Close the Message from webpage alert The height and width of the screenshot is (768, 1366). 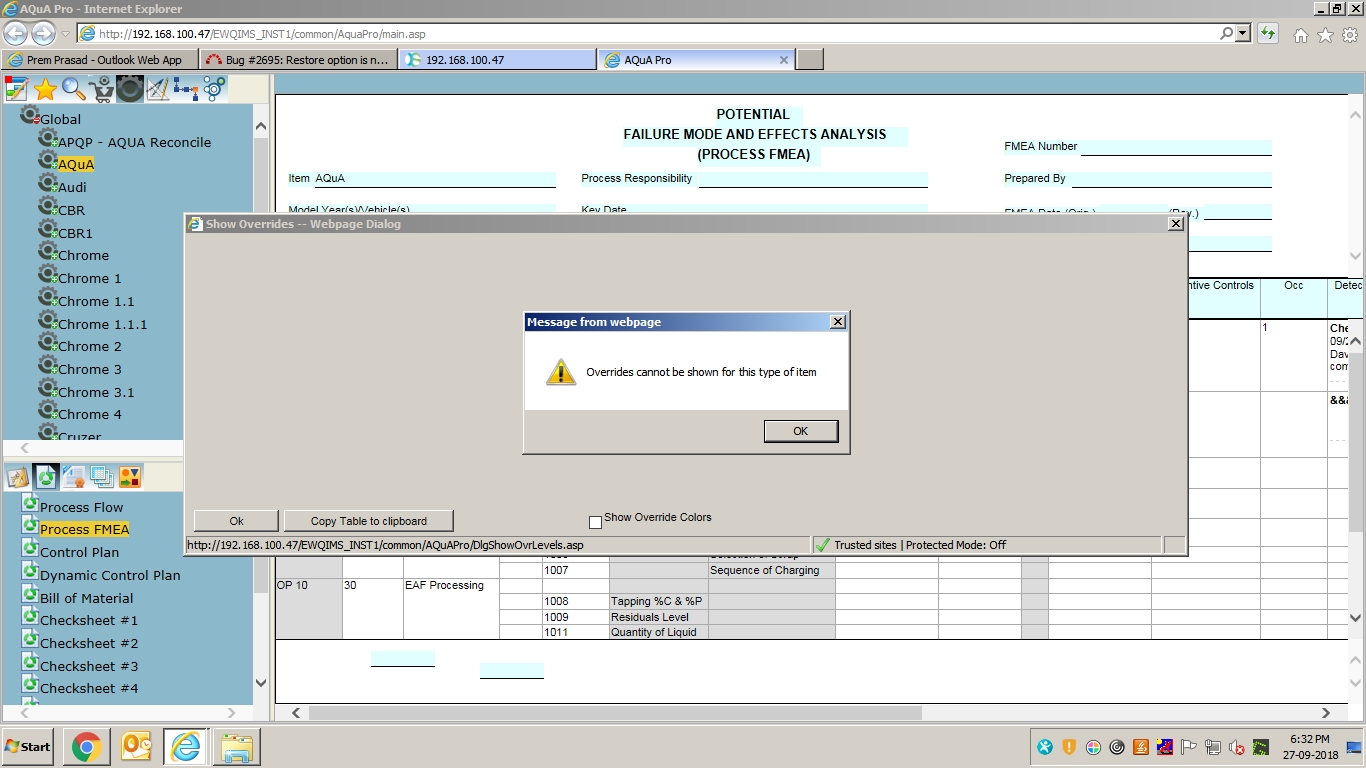[838, 322]
